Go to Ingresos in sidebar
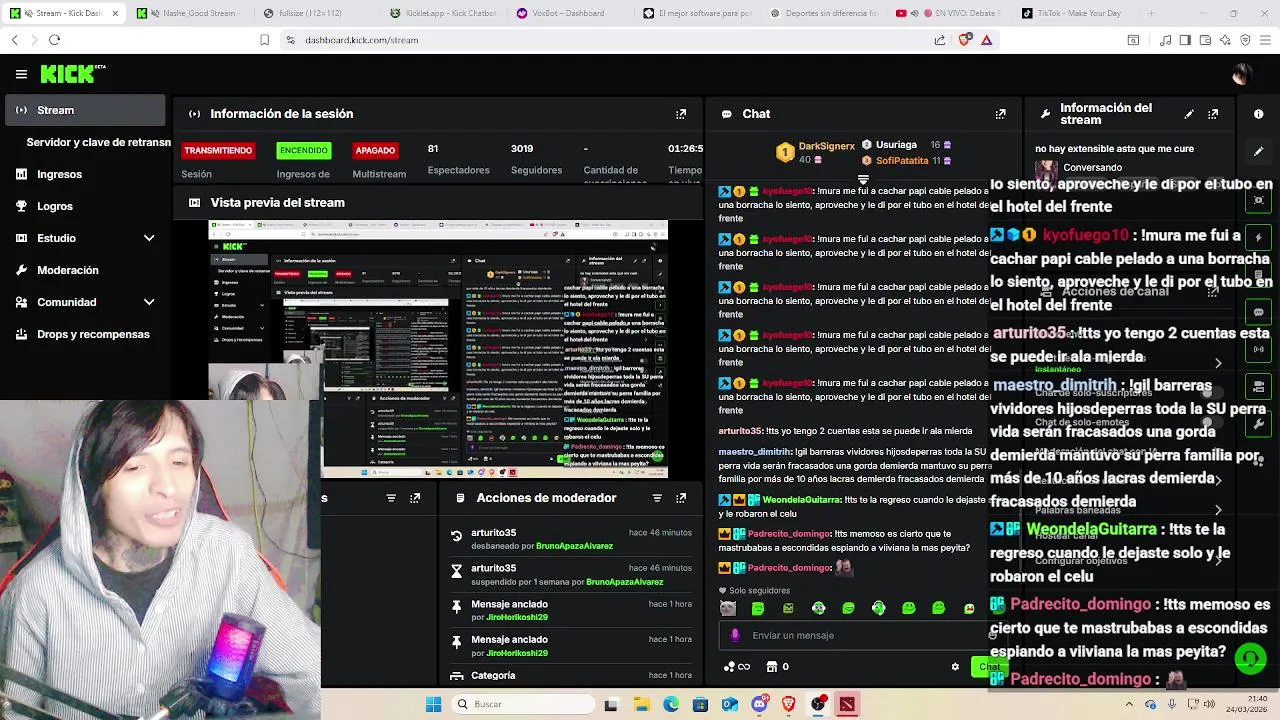The height and width of the screenshot is (720, 1280). pos(85,174)
